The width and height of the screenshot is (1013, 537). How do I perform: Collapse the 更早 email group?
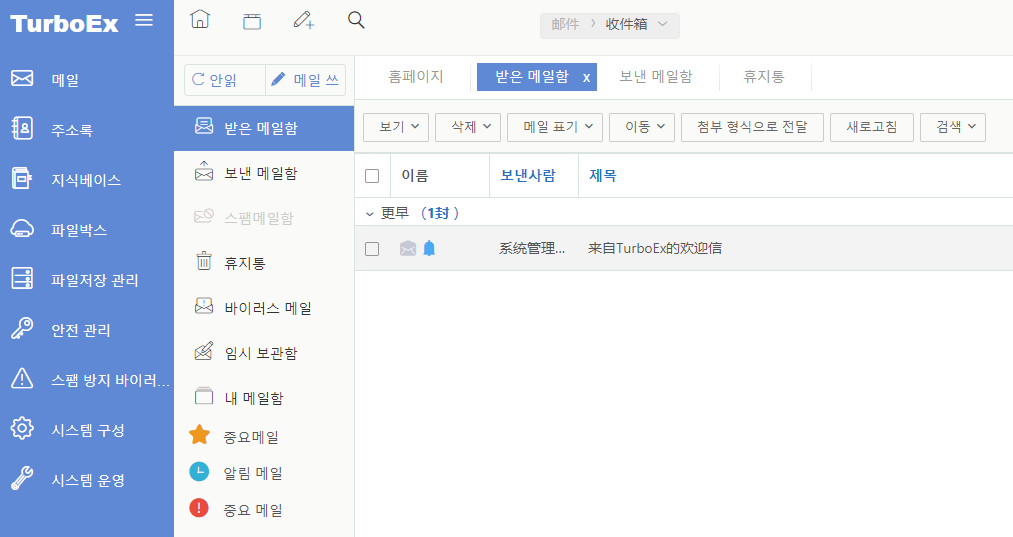(x=370, y=213)
